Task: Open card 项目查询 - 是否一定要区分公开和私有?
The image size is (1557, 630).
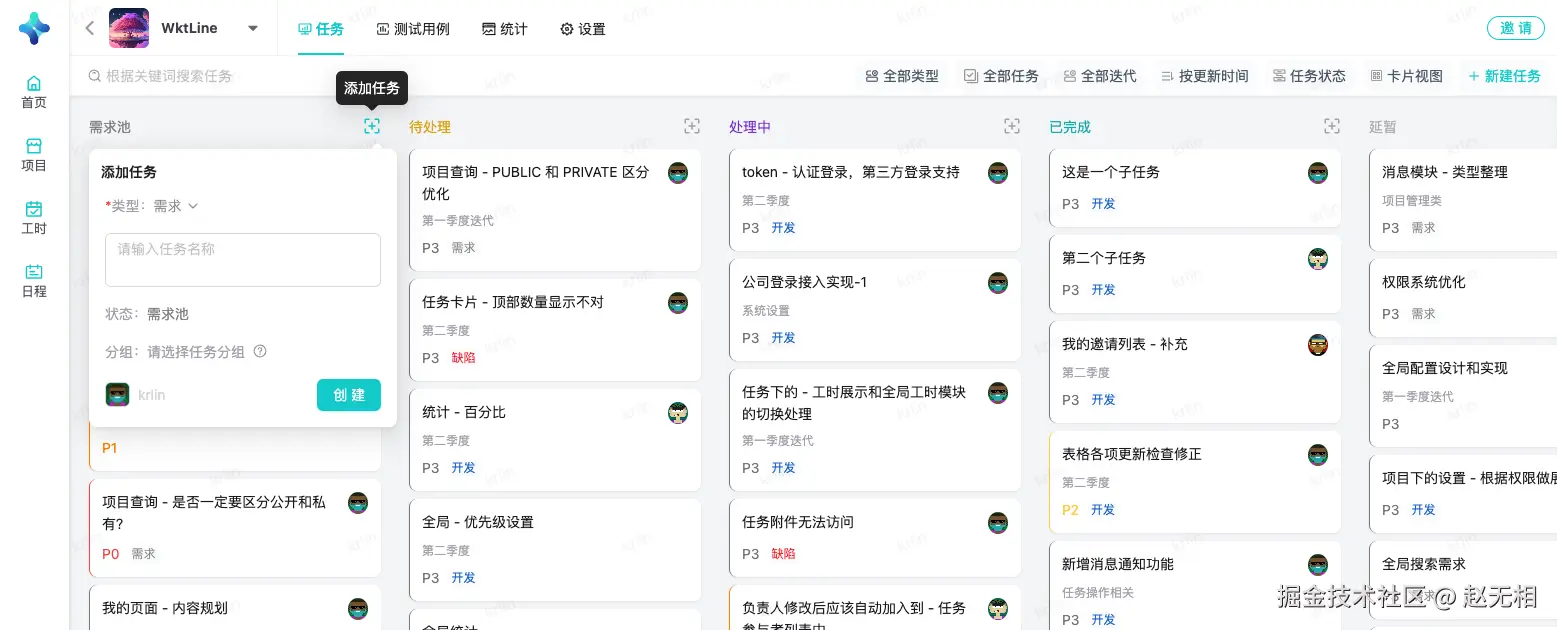Action: pos(235,528)
